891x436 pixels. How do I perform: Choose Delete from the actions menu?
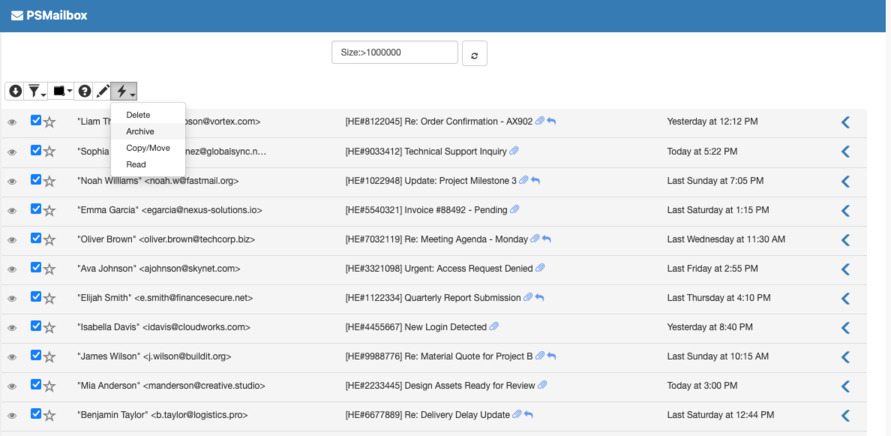click(138, 115)
